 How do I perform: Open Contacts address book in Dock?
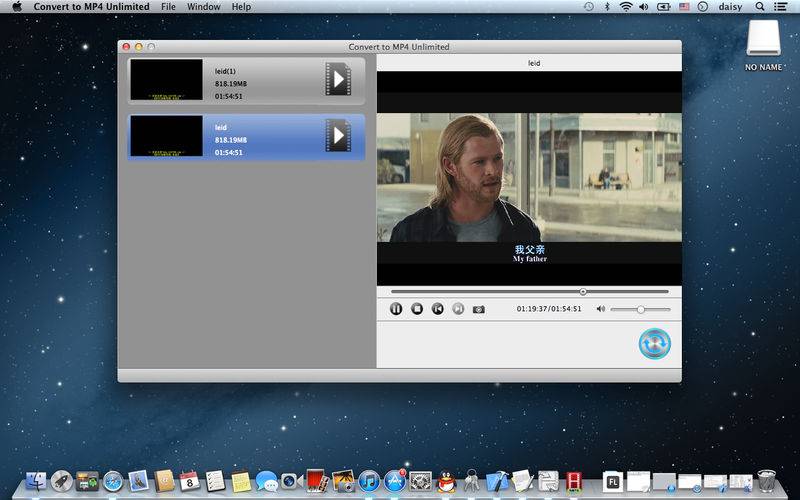click(x=164, y=481)
